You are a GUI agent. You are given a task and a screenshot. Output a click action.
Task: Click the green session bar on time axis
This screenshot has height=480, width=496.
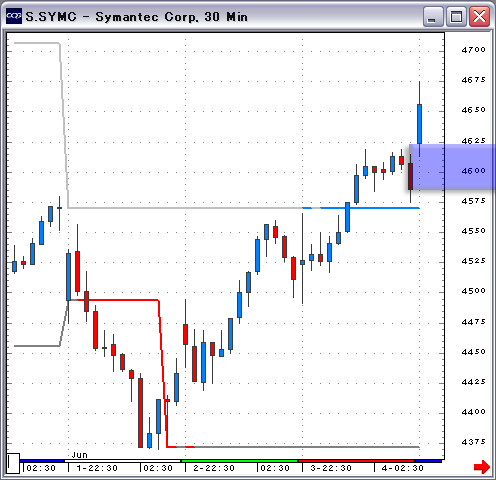[239, 461]
